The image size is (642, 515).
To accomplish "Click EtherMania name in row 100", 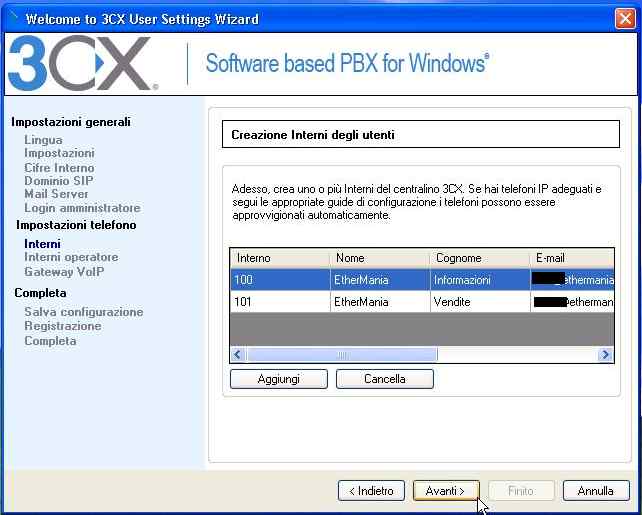I will point(380,280).
